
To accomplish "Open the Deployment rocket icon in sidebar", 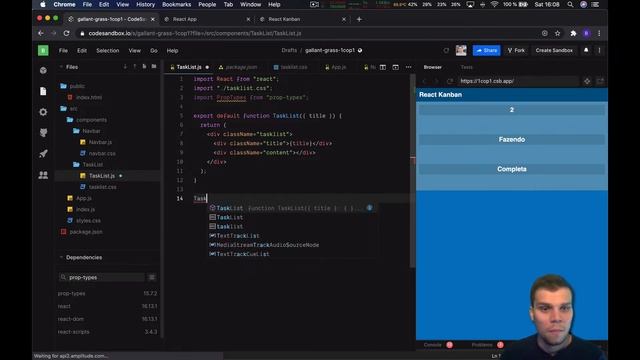I will [x=43, y=154].
